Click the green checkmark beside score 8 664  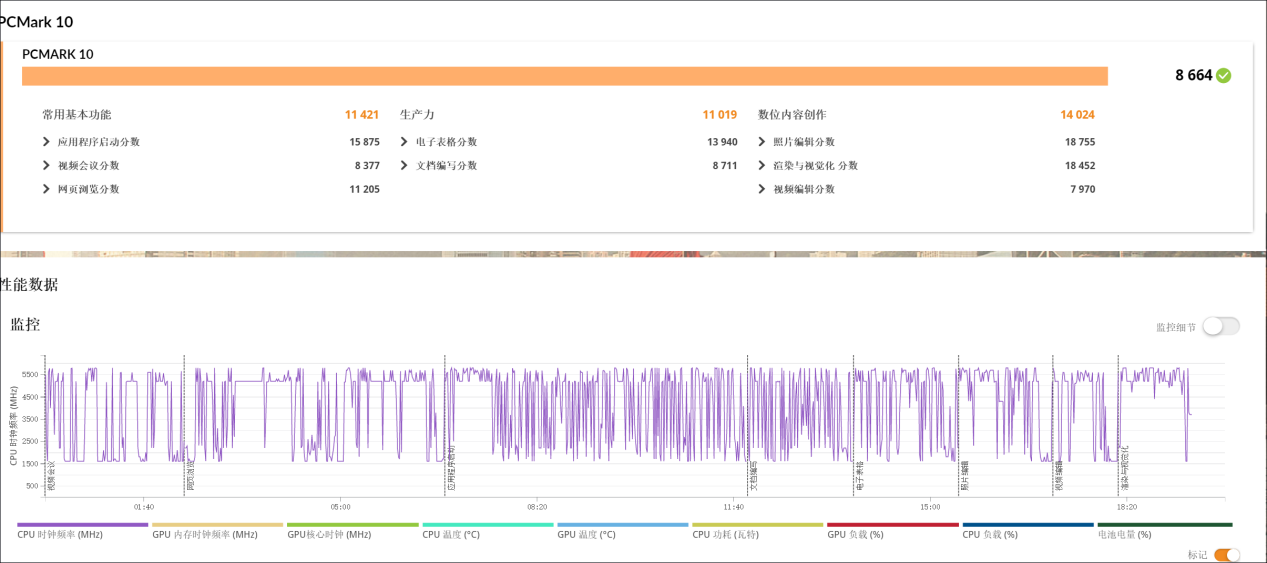pos(1223,75)
